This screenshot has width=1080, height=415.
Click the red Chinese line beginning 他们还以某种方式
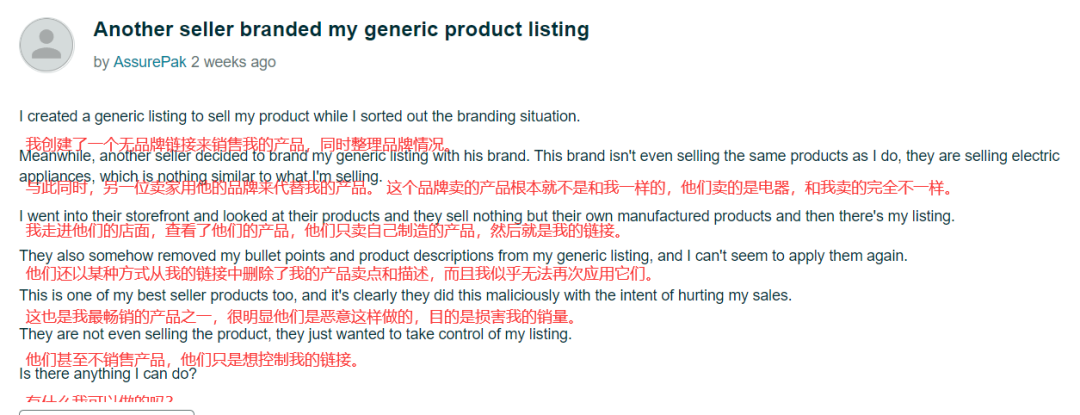coord(339,275)
